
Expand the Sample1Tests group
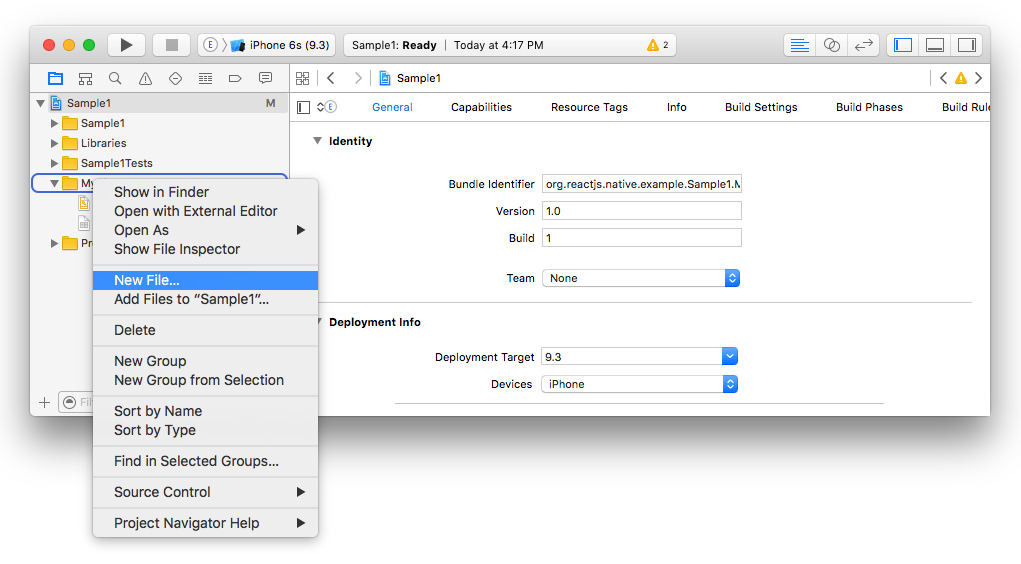click(55, 163)
